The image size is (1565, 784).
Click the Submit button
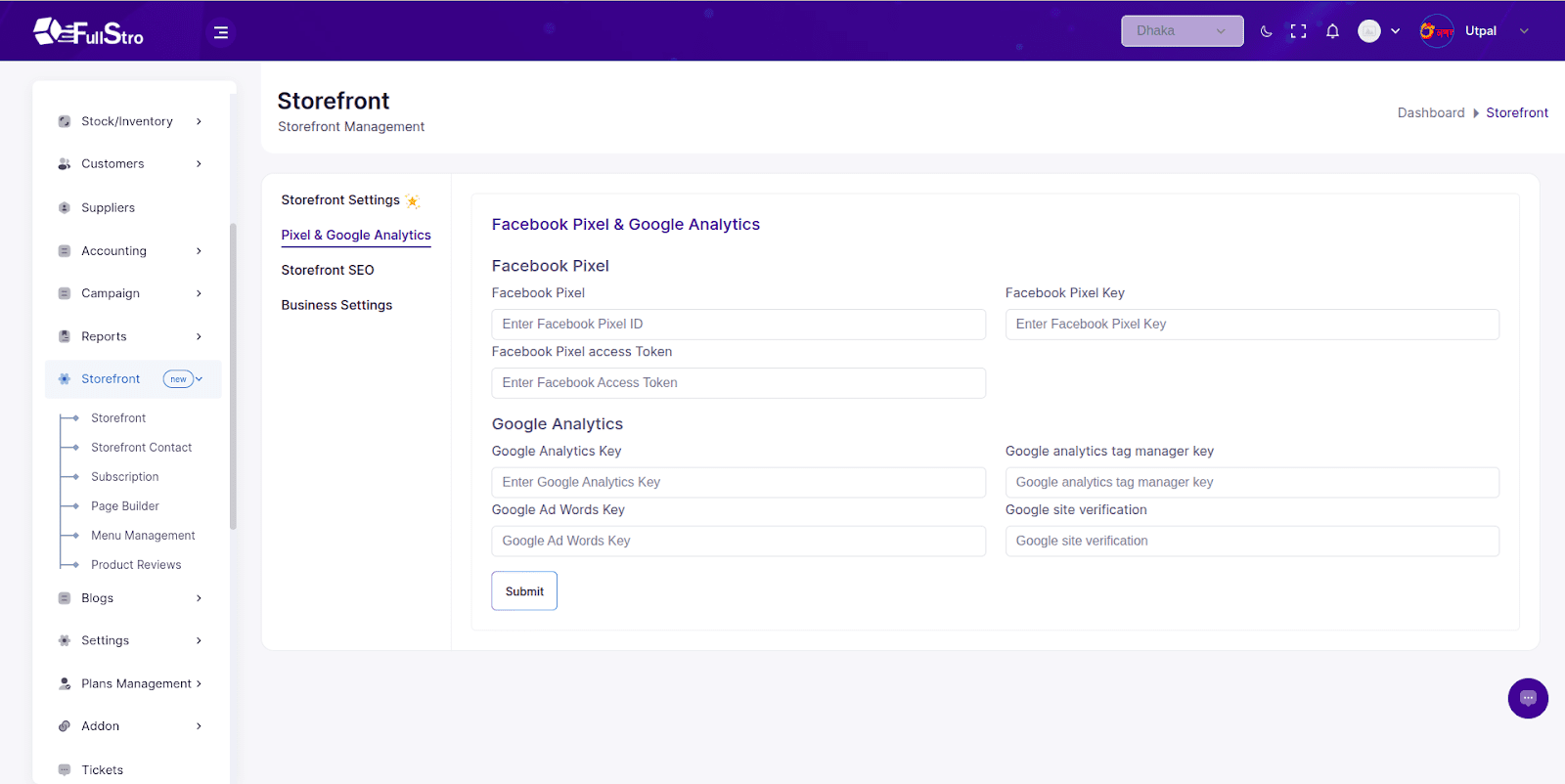[524, 591]
